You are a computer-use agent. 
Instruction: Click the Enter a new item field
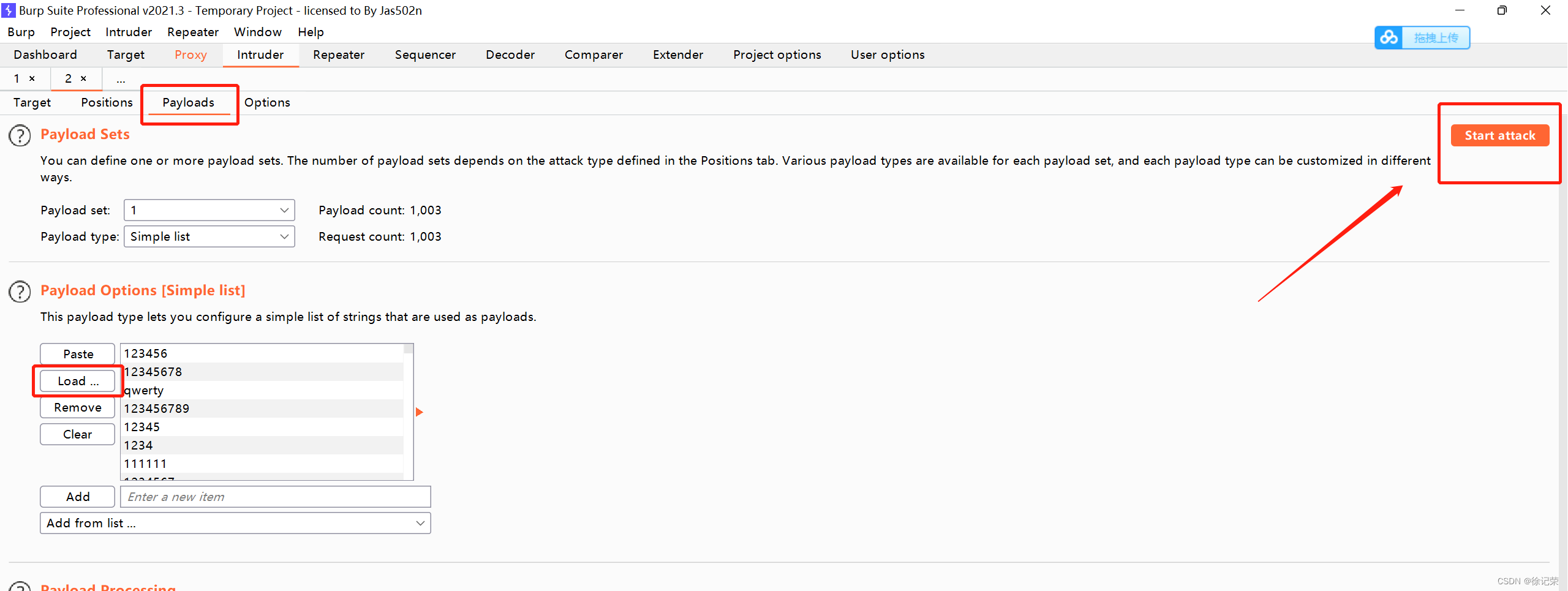[x=275, y=497]
